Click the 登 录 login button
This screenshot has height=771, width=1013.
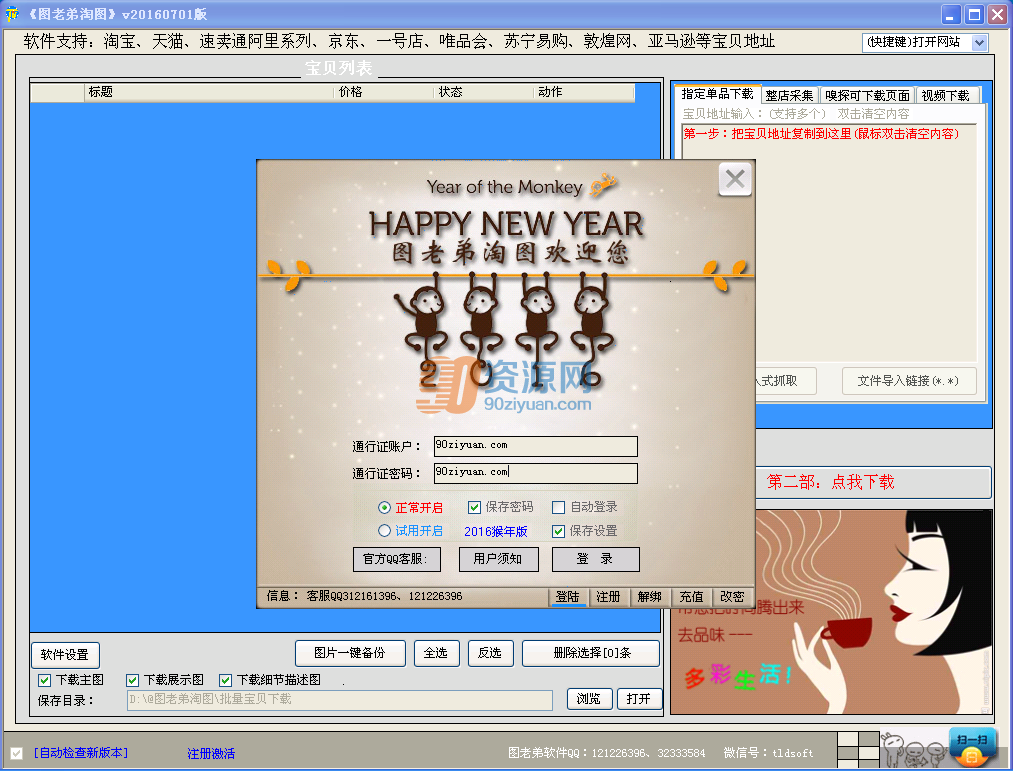(x=595, y=559)
